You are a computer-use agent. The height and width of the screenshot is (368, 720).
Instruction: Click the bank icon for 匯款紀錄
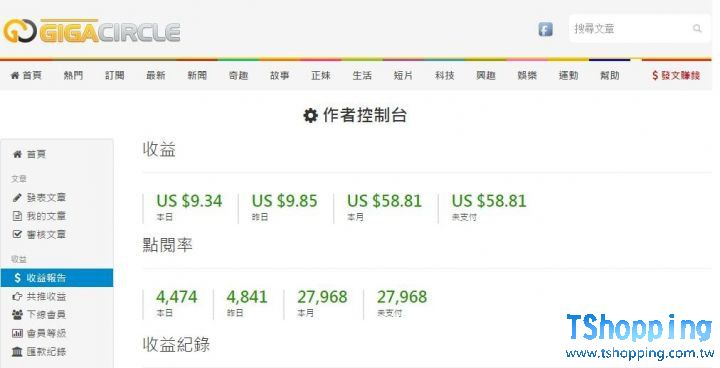click(x=17, y=351)
